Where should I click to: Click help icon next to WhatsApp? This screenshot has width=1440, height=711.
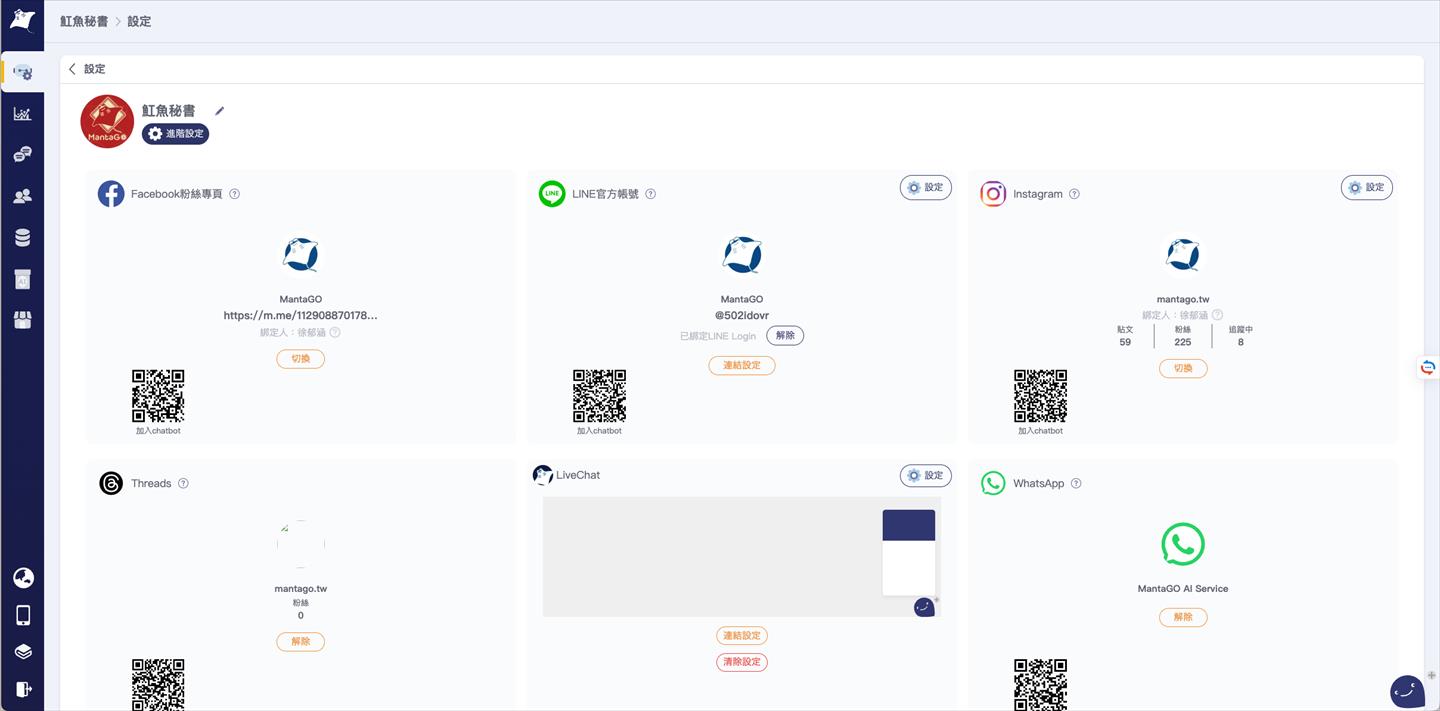1076,483
